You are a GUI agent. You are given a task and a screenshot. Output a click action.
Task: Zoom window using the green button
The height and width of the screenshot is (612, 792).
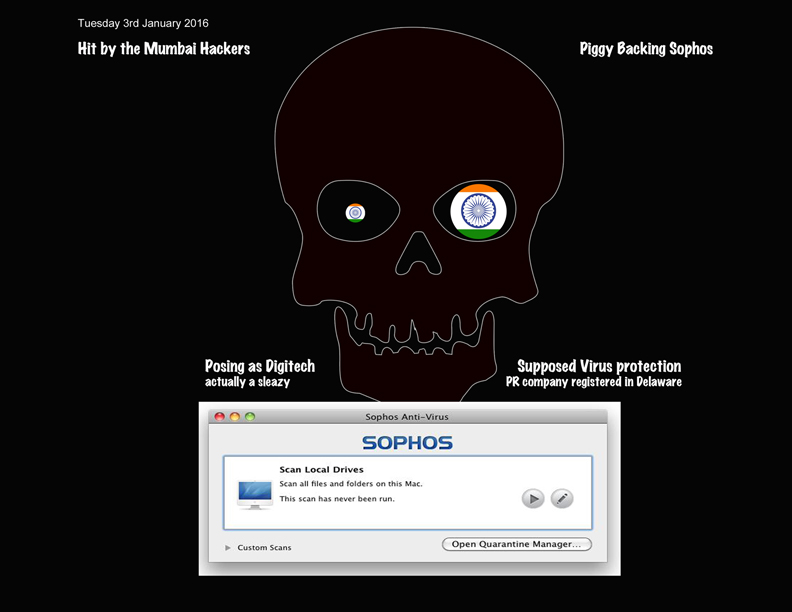pyautogui.click(x=250, y=417)
